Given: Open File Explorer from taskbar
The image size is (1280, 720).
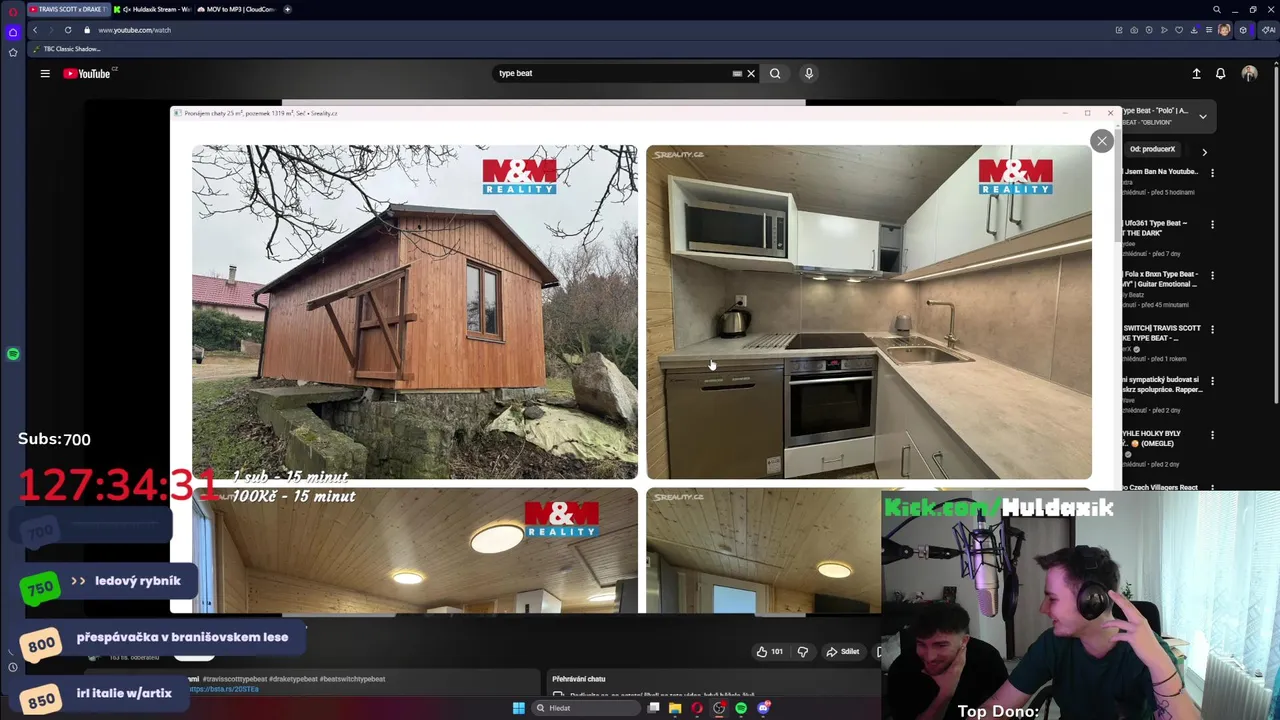Looking at the screenshot, I should click(675, 708).
